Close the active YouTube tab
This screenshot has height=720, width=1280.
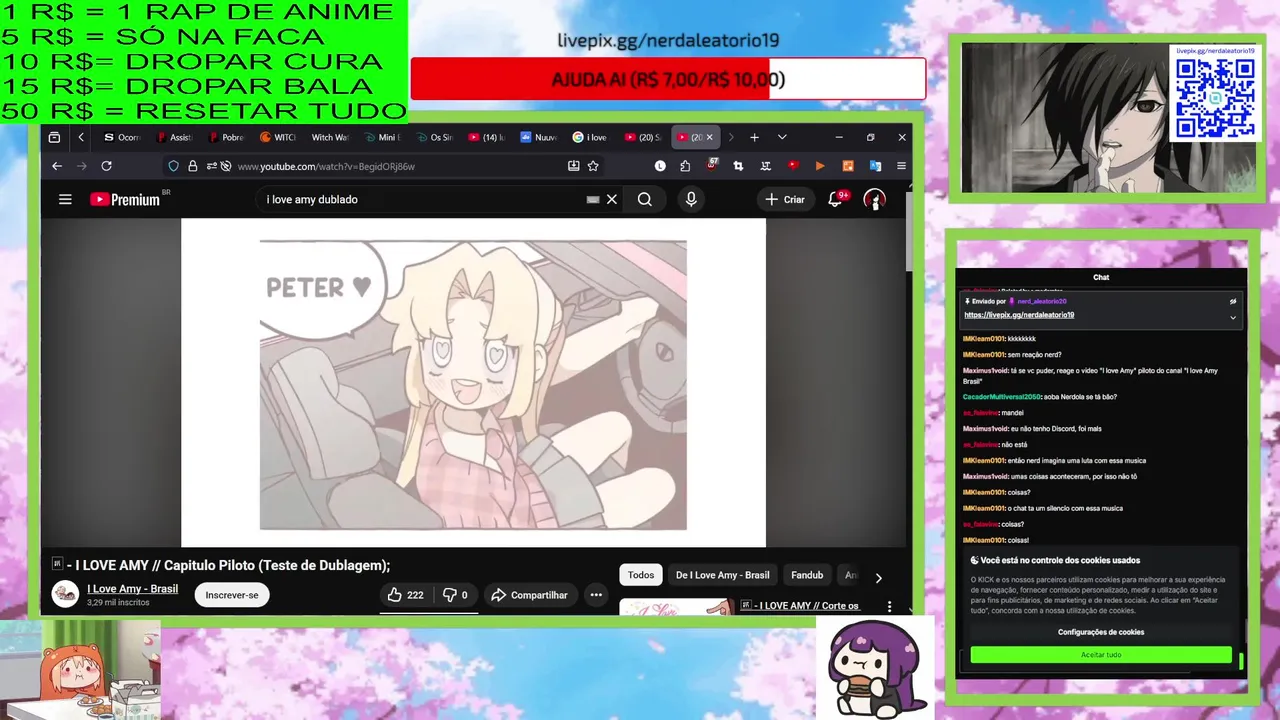709,137
